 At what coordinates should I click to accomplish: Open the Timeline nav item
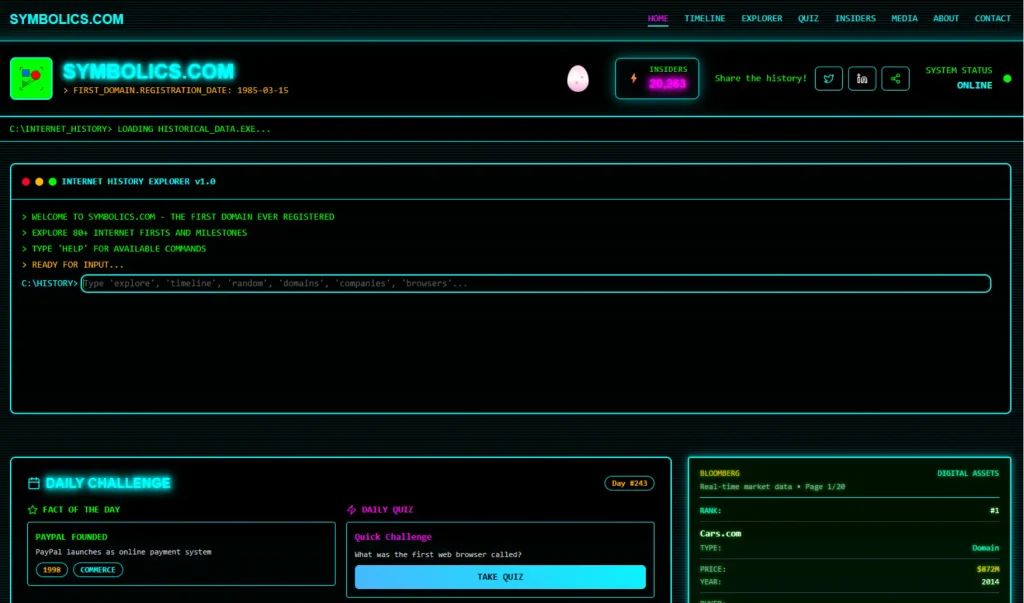click(x=705, y=18)
